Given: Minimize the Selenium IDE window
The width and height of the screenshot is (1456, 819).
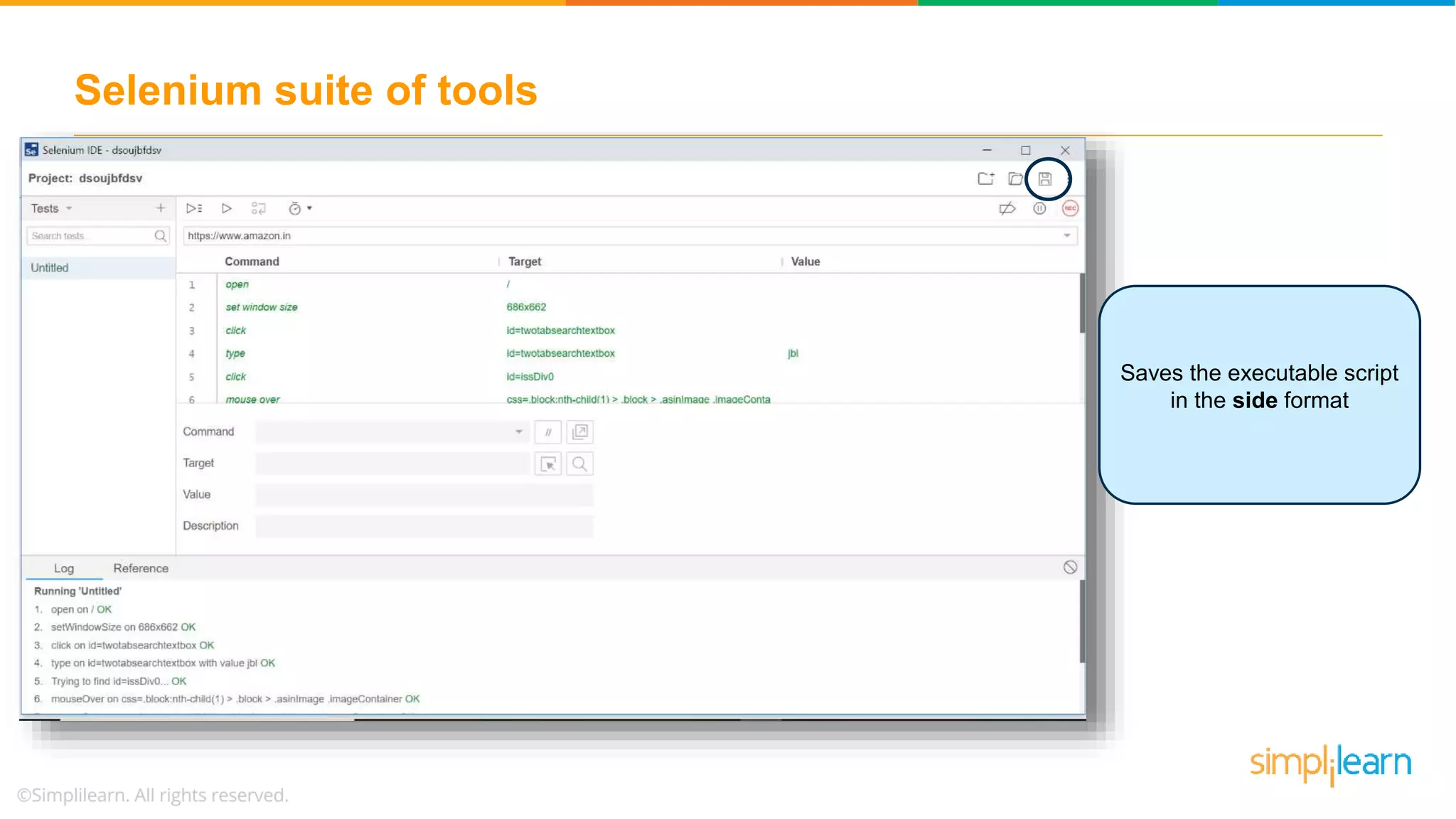Looking at the screenshot, I should [x=987, y=150].
